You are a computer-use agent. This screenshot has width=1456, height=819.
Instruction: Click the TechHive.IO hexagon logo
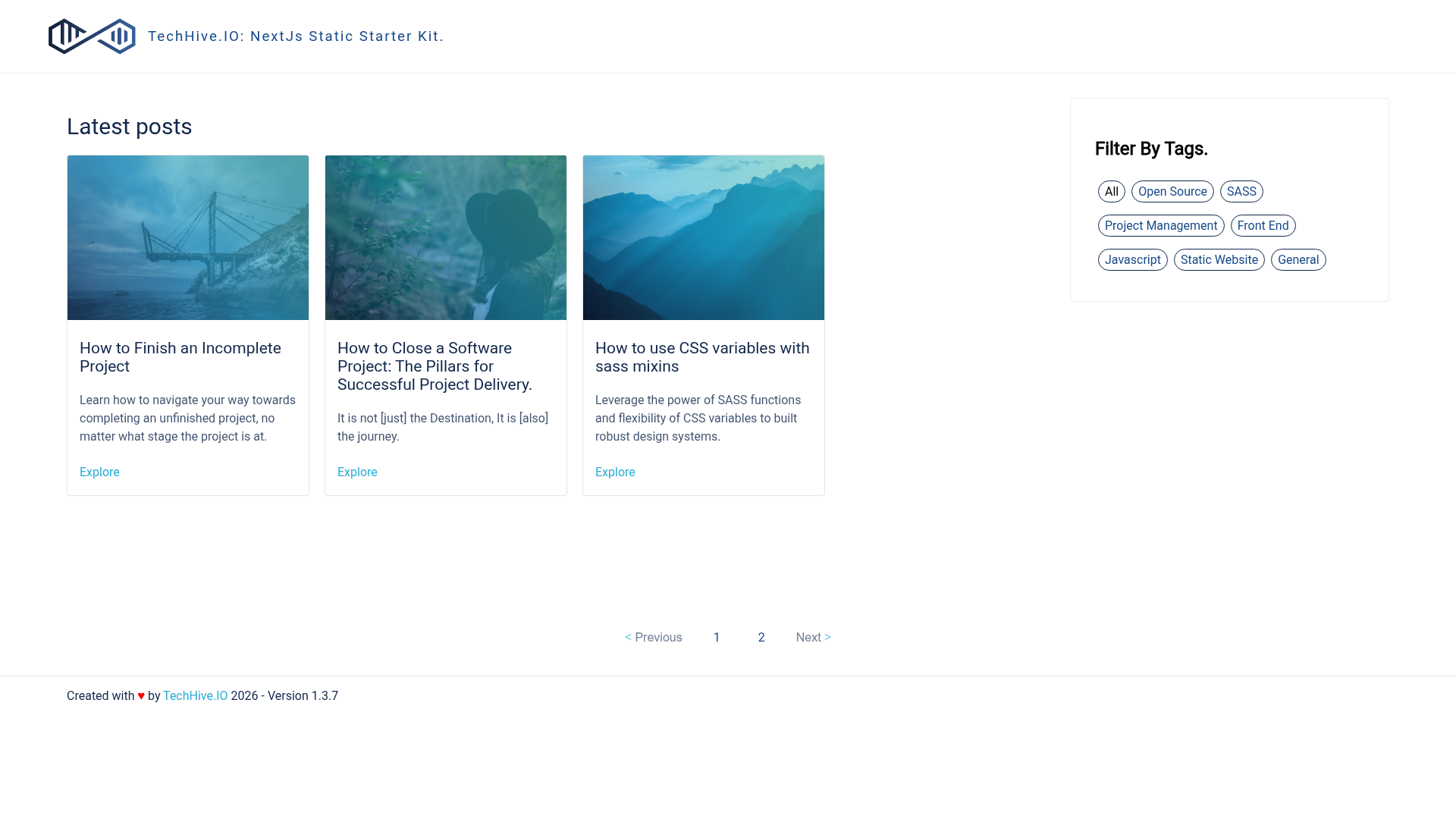92,36
